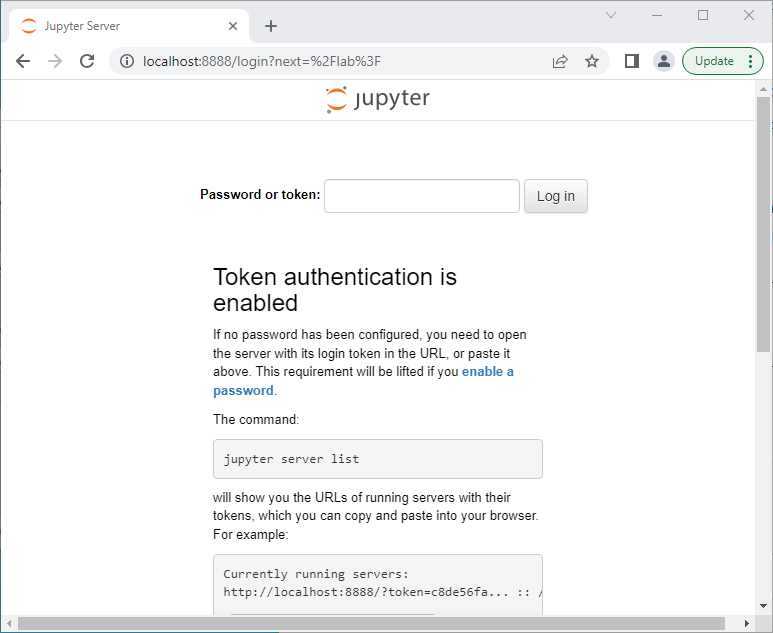773x633 pixels.
Task: Share this page via share icon
Action: click(x=560, y=61)
